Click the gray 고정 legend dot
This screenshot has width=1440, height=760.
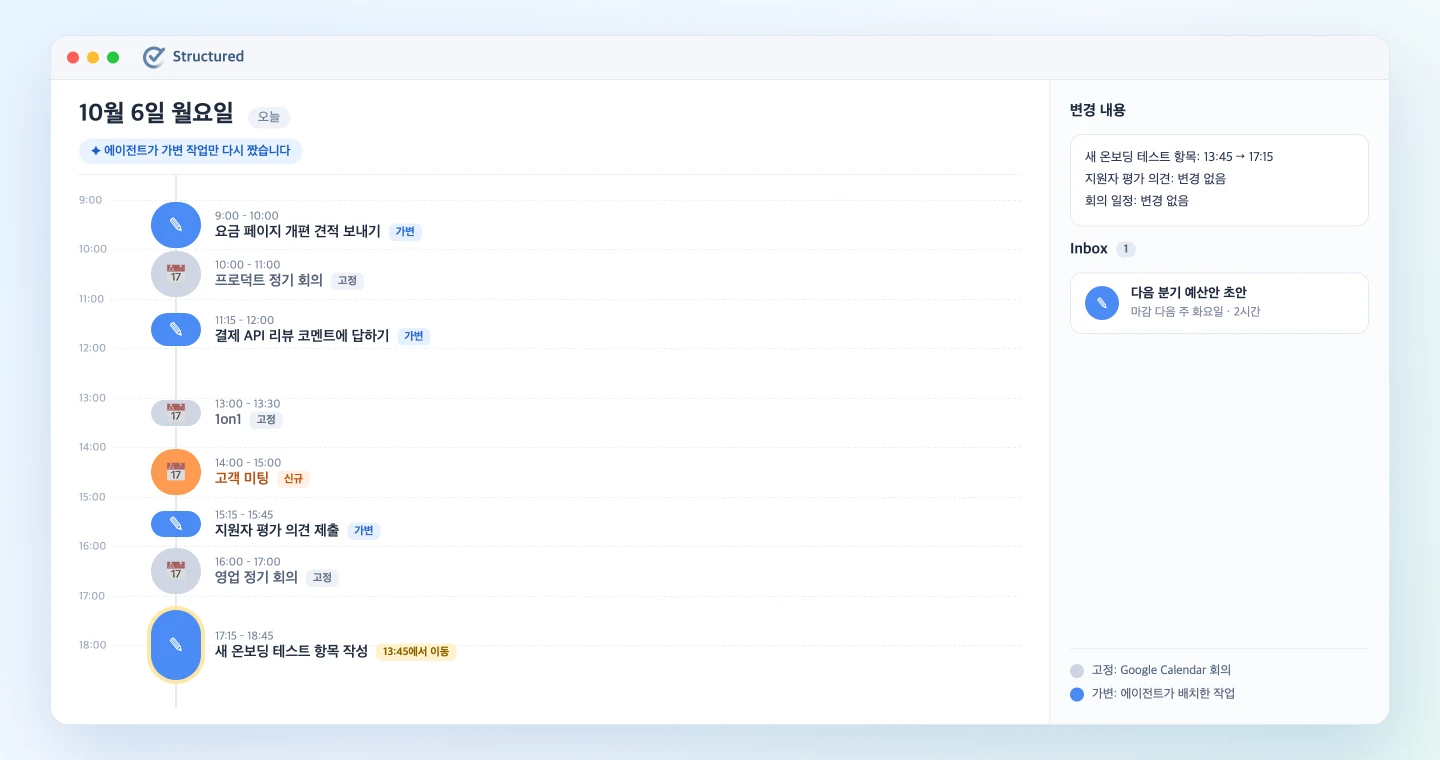[x=1077, y=671]
